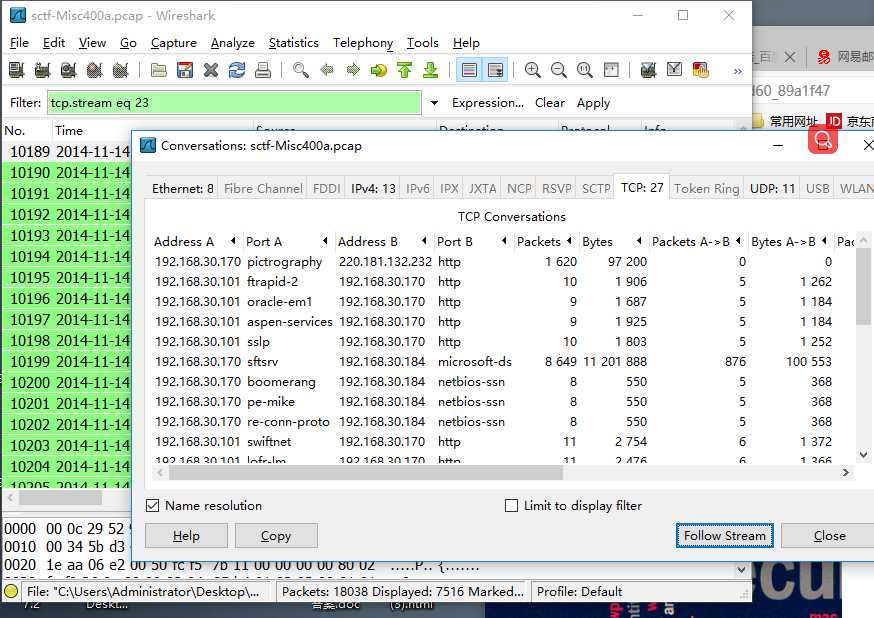Sort by Packets column arrow

tap(569, 241)
